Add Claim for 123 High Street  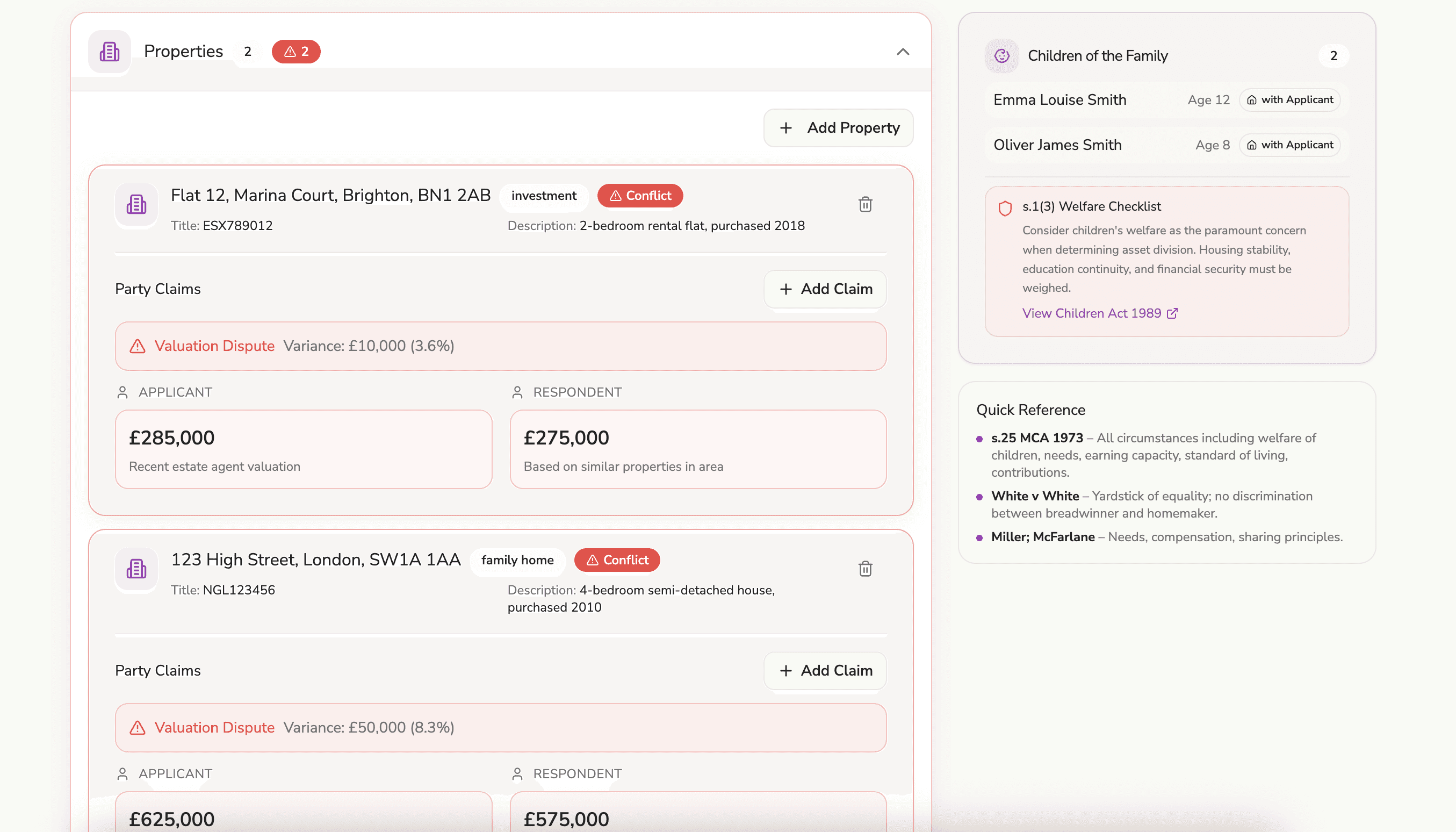click(825, 670)
